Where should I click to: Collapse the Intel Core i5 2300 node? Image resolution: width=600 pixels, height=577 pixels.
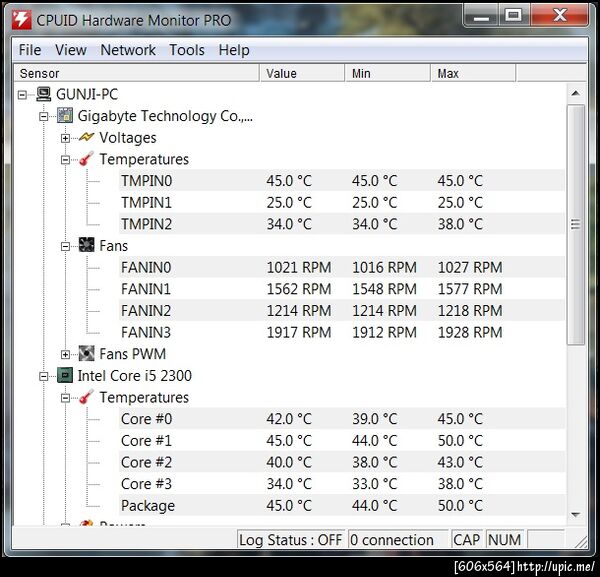pyautogui.click(x=44, y=376)
